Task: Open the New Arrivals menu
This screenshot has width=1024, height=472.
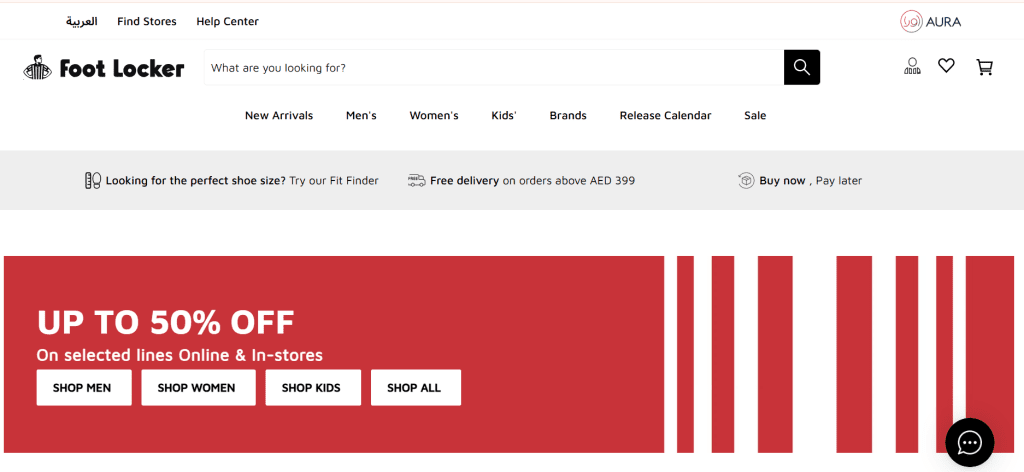Action: tap(279, 116)
